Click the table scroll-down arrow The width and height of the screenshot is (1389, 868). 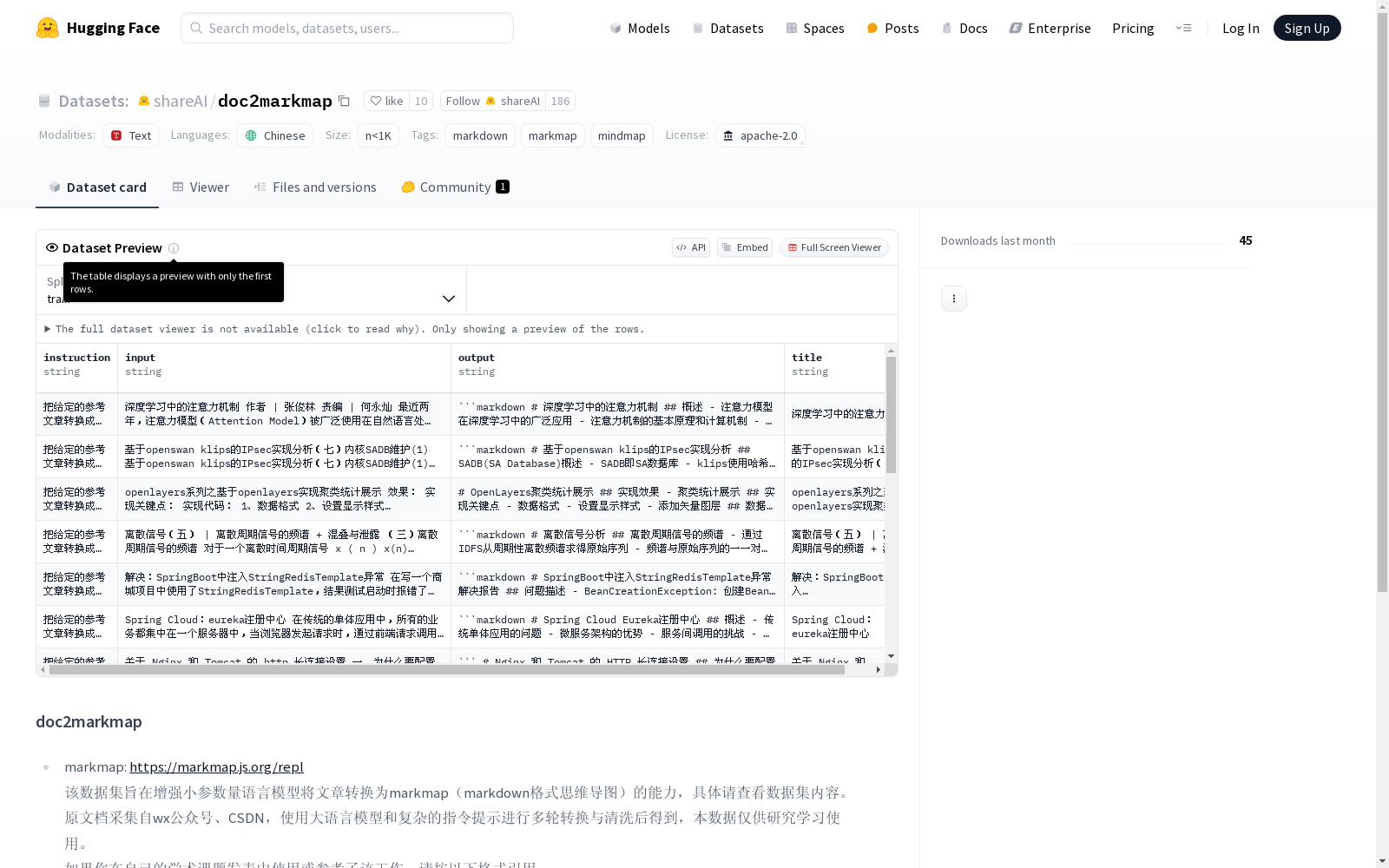(x=891, y=656)
